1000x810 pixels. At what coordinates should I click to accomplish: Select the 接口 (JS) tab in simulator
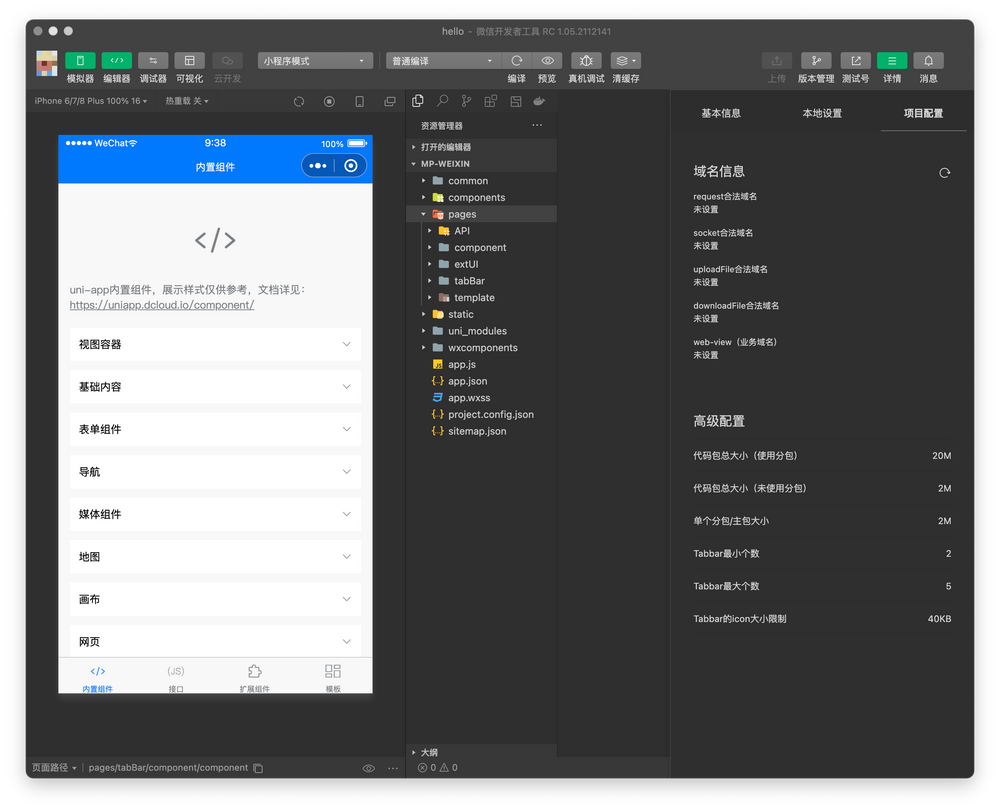175,678
